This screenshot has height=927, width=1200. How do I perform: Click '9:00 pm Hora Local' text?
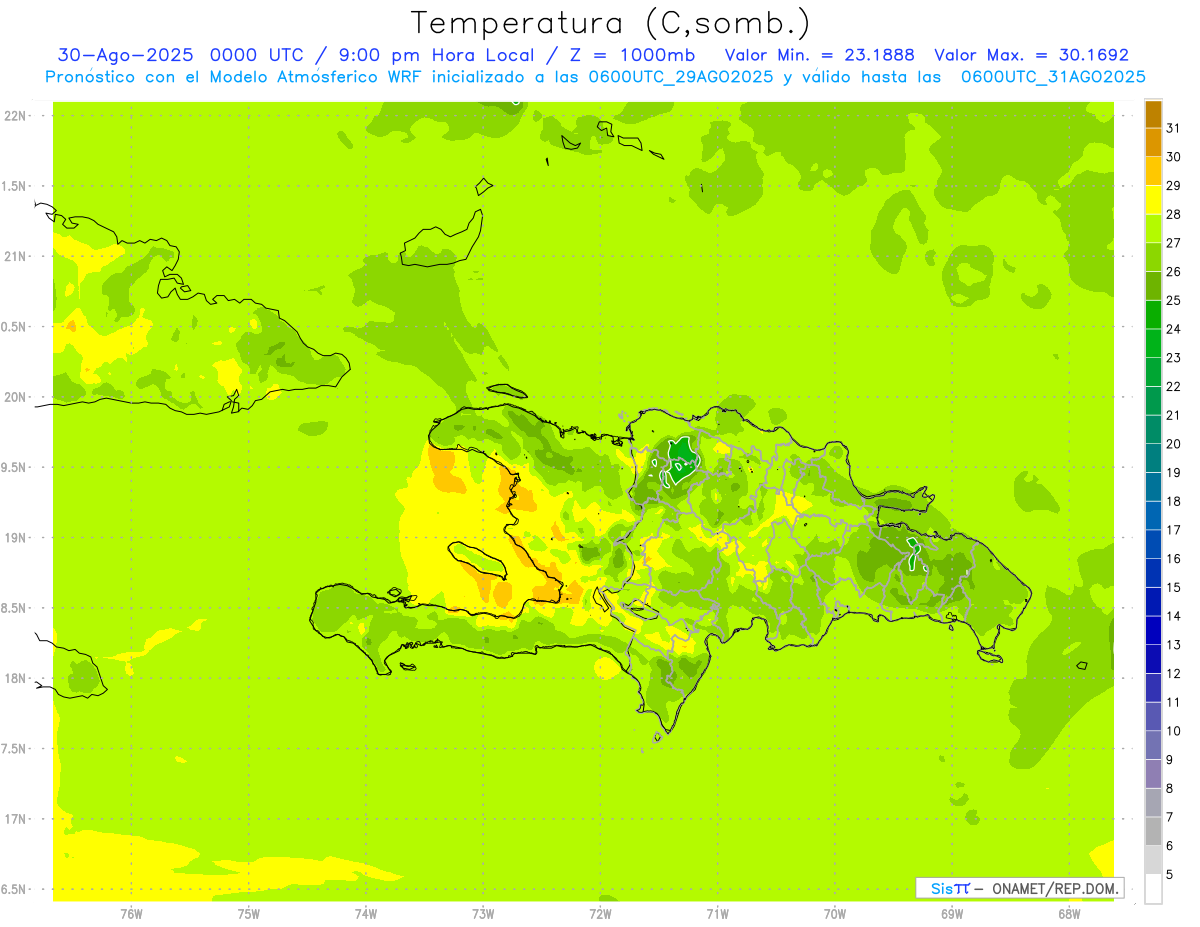tap(436, 55)
